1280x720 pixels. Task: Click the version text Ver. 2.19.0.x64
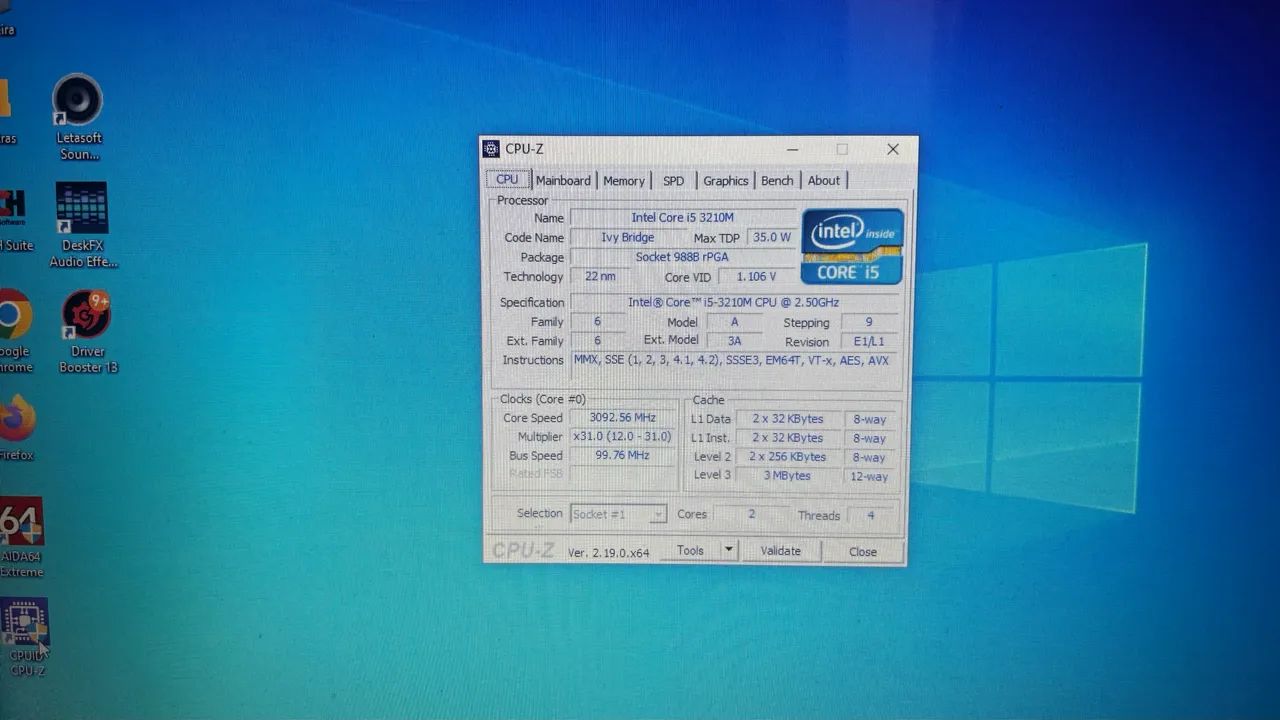point(608,552)
